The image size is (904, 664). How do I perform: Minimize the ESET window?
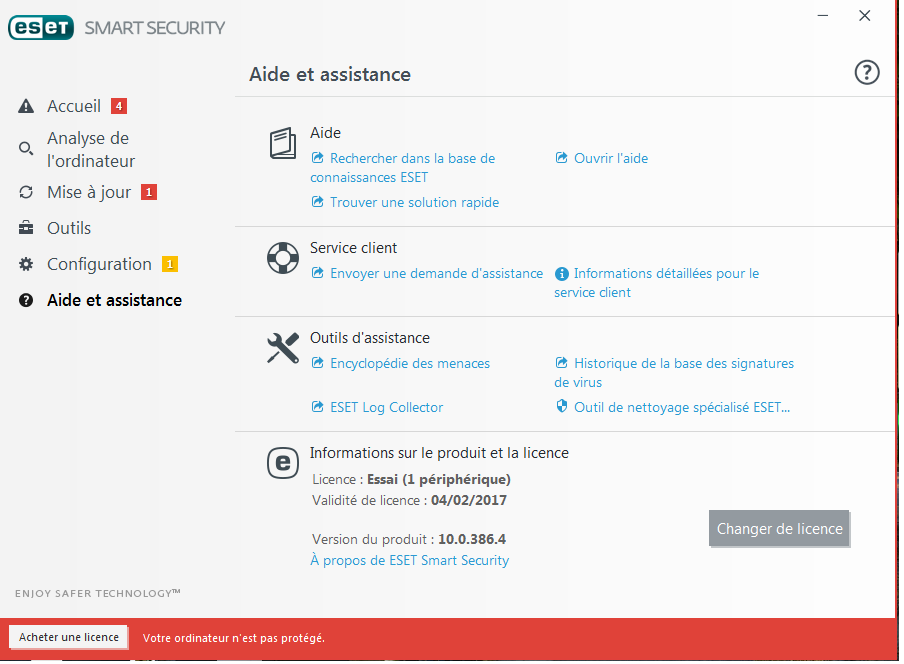click(823, 16)
